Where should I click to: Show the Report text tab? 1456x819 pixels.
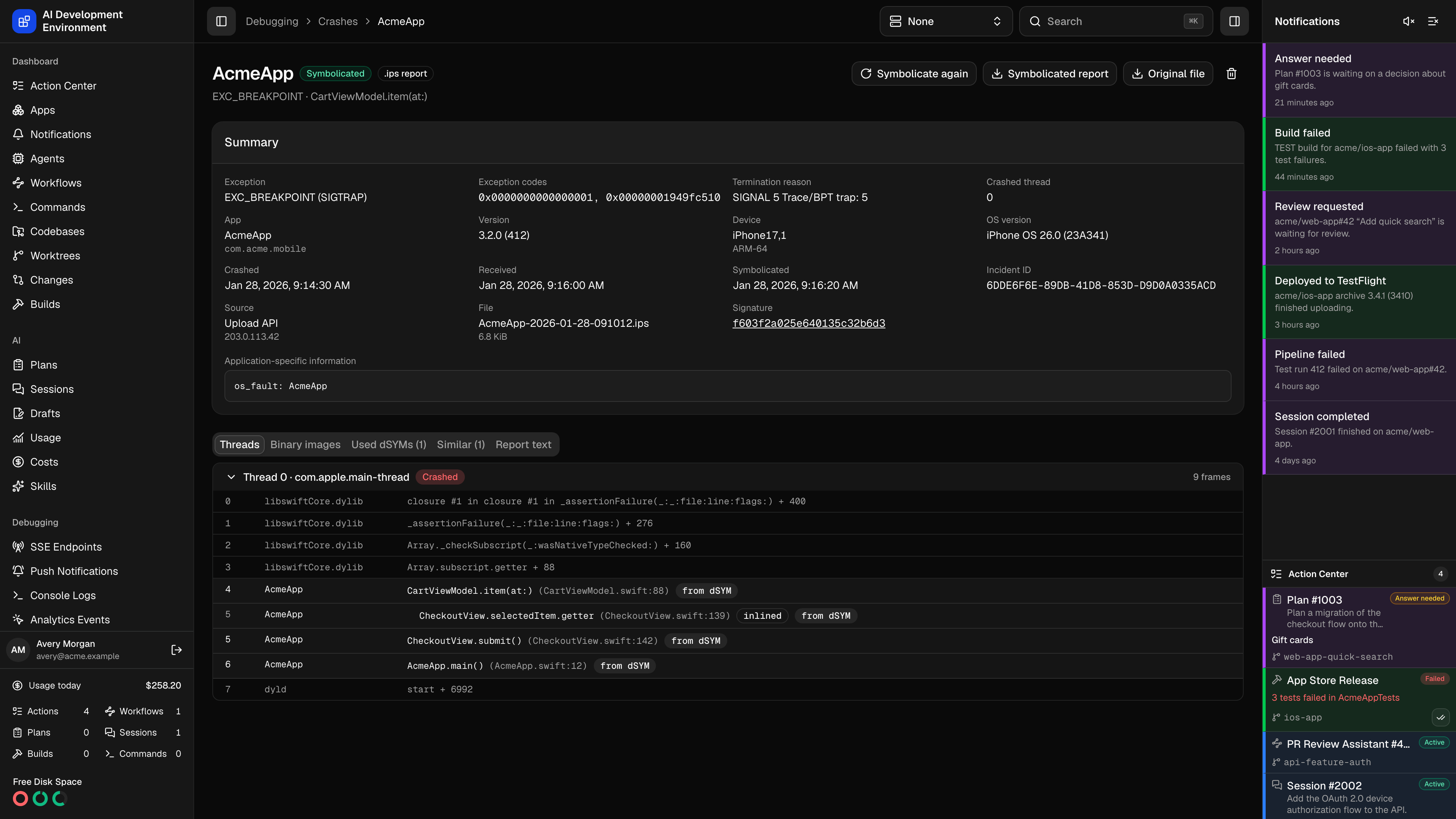point(523,444)
